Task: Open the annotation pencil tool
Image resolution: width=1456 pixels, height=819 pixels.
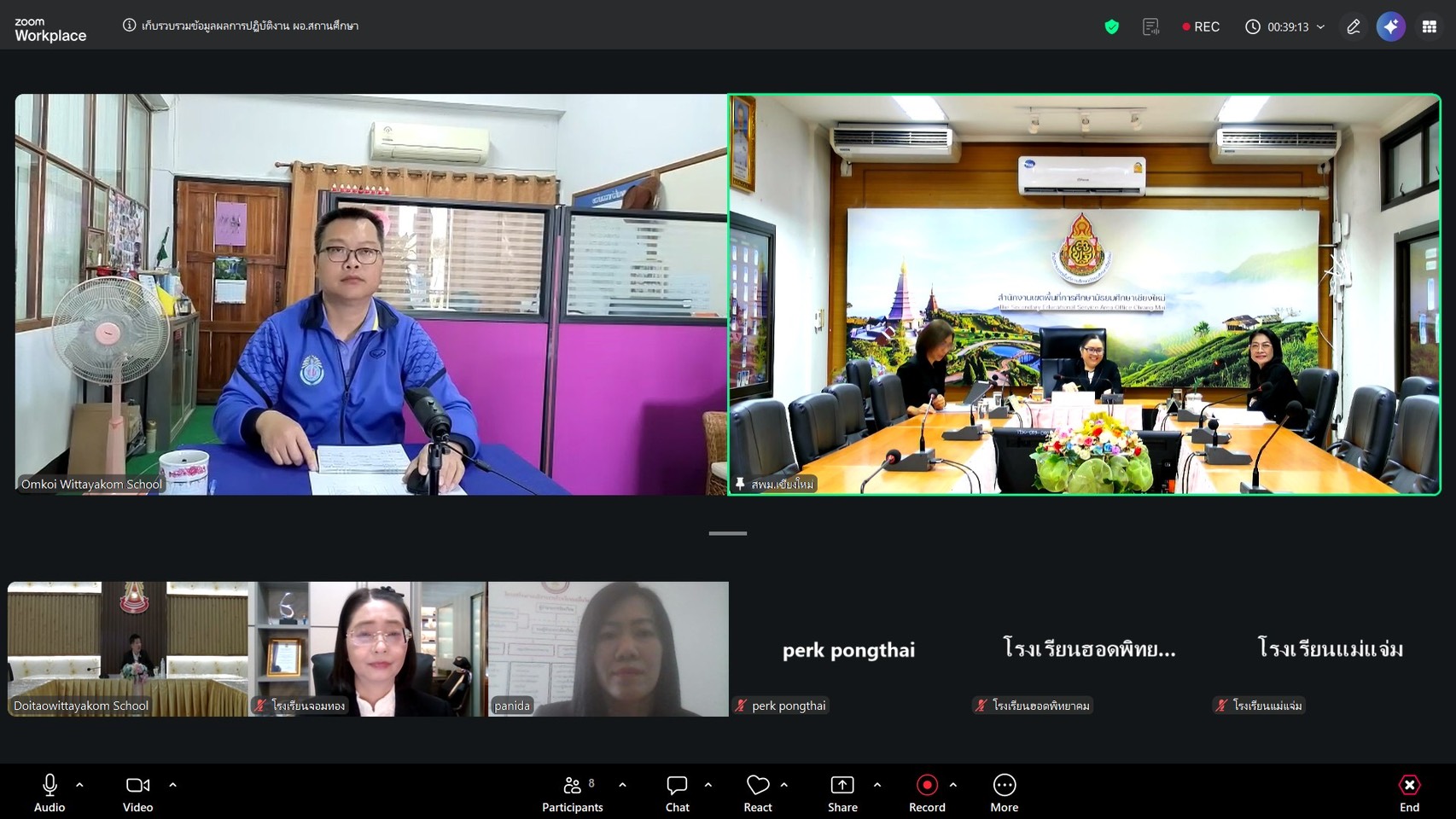Action: point(1354,26)
